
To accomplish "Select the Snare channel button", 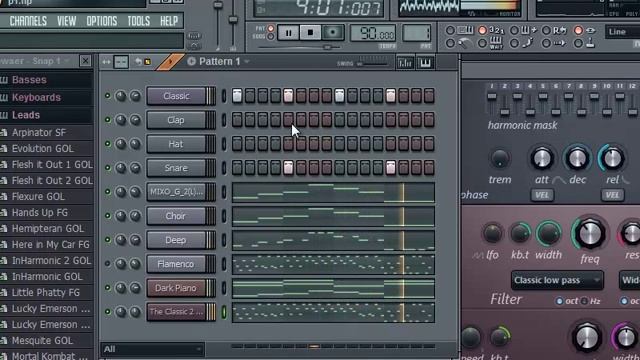I will pos(176,168).
